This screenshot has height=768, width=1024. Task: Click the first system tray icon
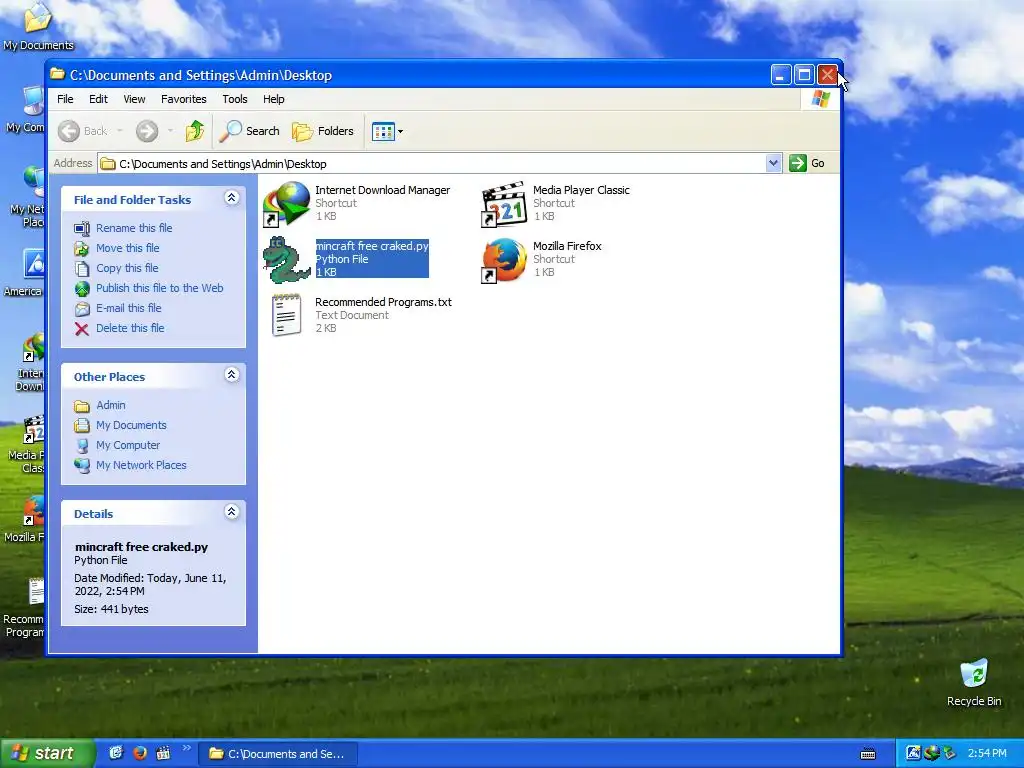[913, 754]
